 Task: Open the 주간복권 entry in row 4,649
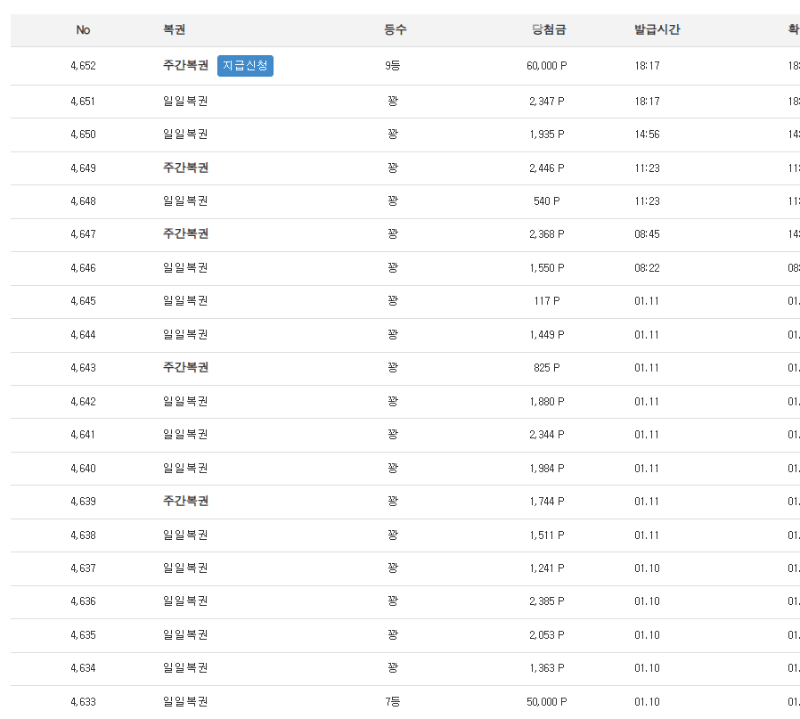pyautogui.click(x=185, y=168)
